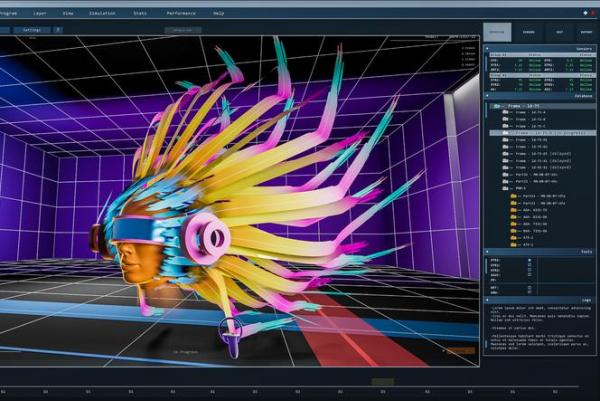Click the small button beside Settings
Viewport: 600px width, 401px height.
(x=58, y=30)
